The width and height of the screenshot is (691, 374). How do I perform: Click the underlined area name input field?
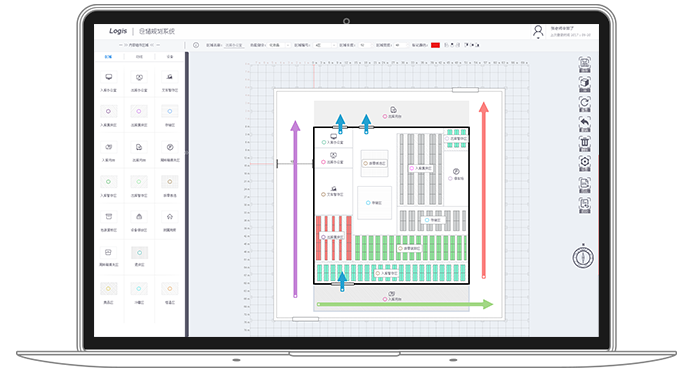pos(234,45)
